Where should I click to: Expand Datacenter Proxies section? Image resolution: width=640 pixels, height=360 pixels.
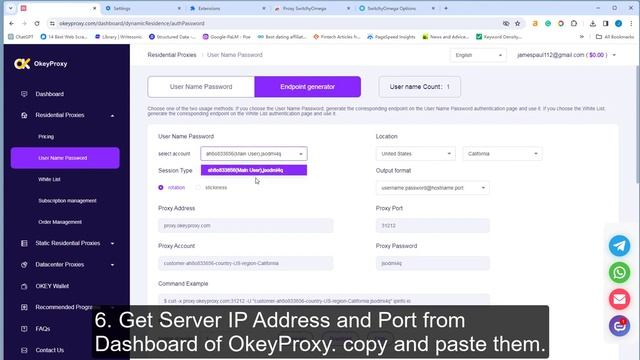click(x=112, y=265)
